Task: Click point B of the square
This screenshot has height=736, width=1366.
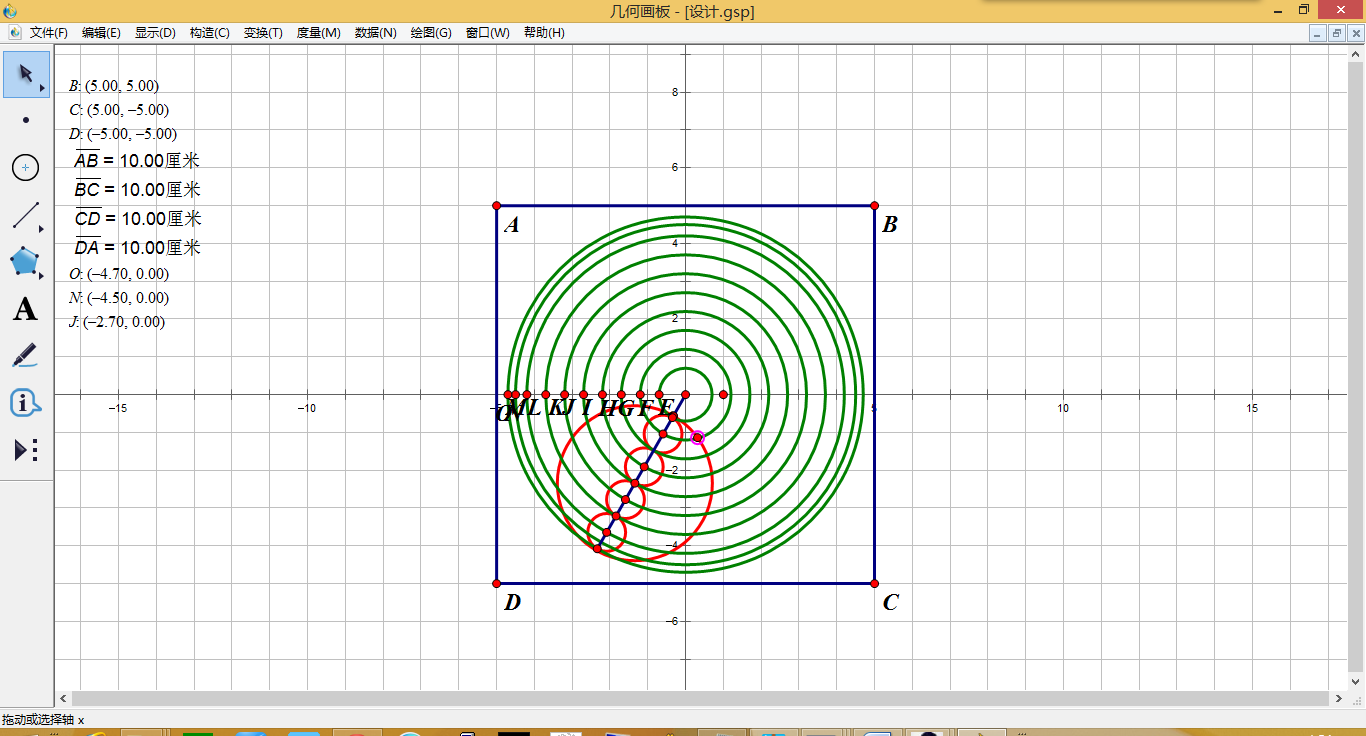Action: click(x=874, y=206)
